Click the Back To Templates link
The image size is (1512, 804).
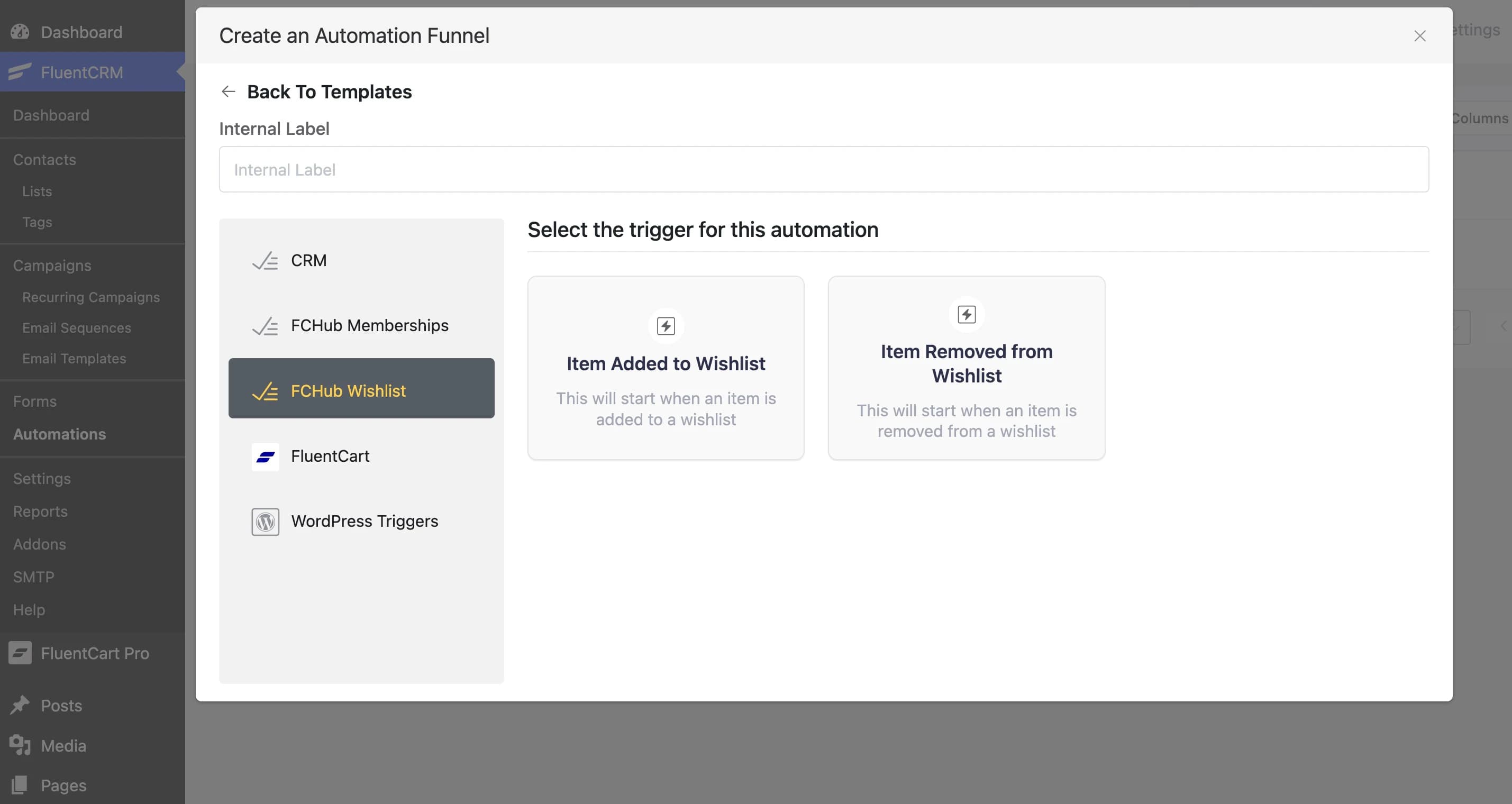330,92
